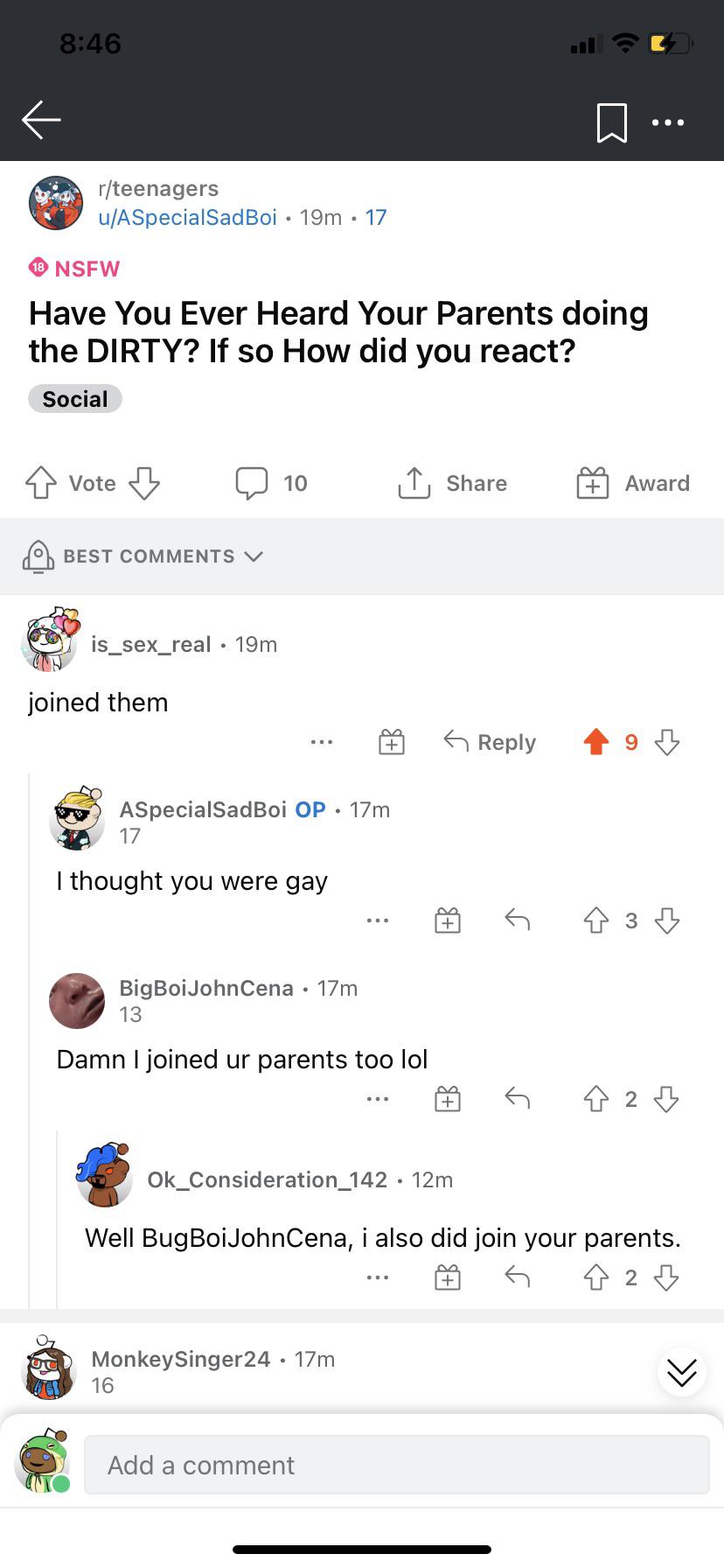Open u/ASpecialSadBoi's profile link
This screenshot has width=724, height=1568.
pyautogui.click(x=189, y=217)
